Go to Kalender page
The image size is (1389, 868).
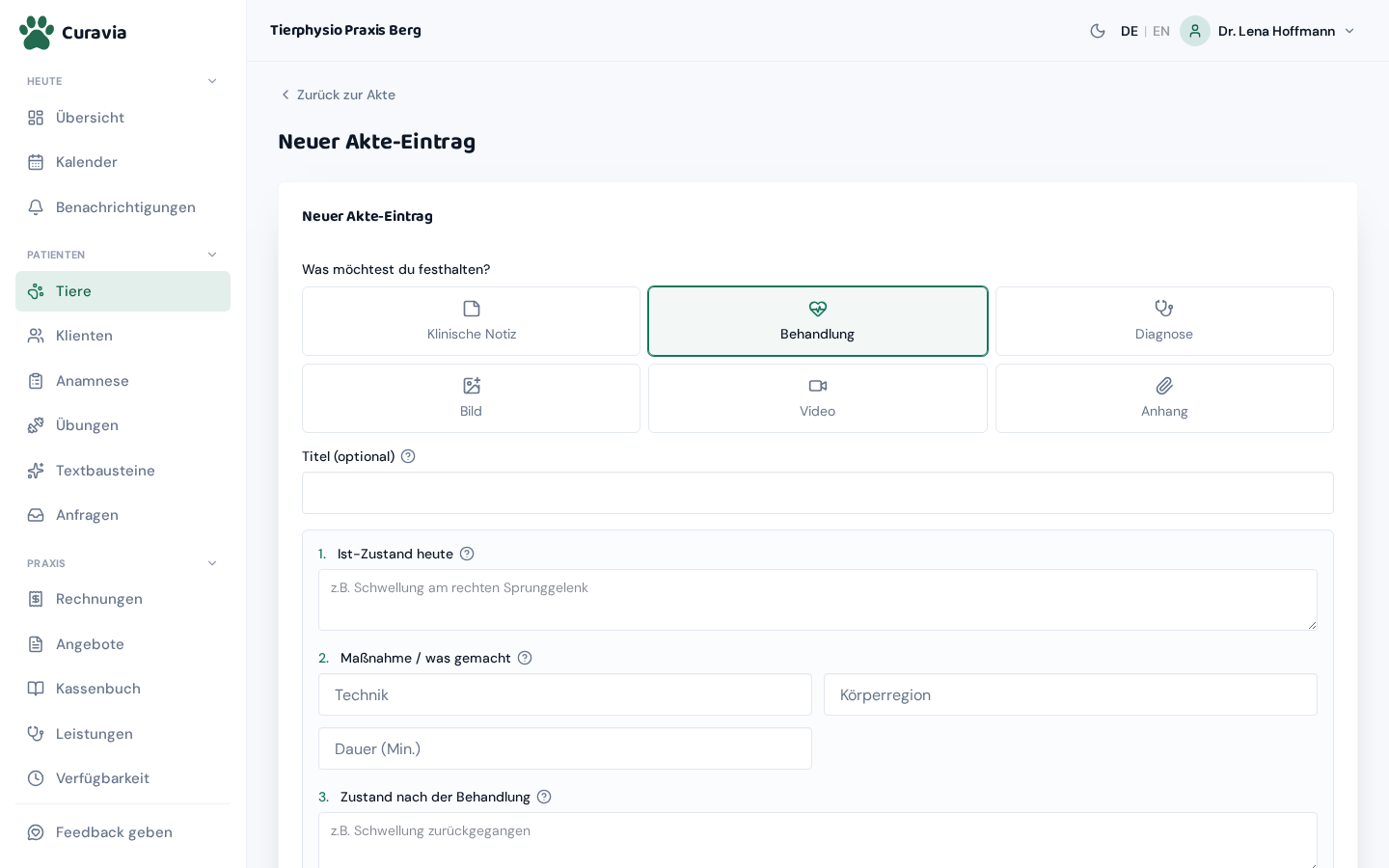[123, 162]
